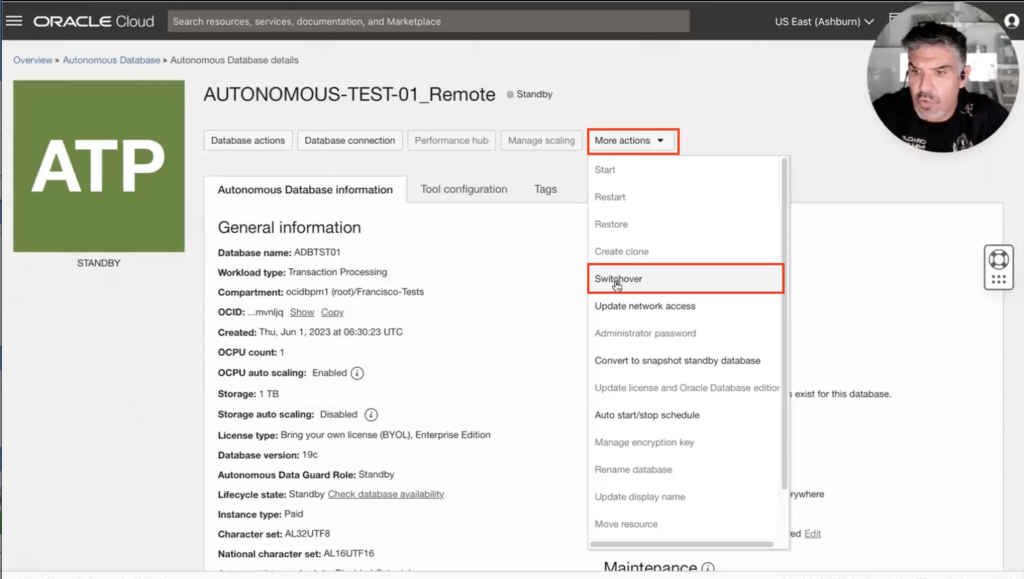Viewport: 1024px width, 579px height.
Task: Switch to the Tool configuration tab
Action: pos(463,189)
